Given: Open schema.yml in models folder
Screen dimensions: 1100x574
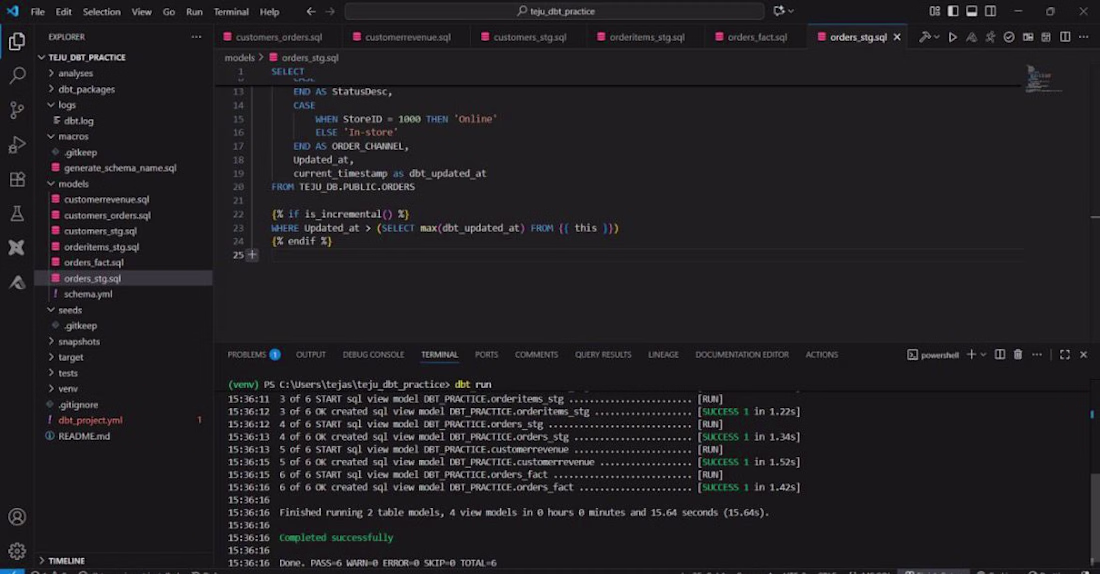Looking at the screenshot, I should 88,294.
